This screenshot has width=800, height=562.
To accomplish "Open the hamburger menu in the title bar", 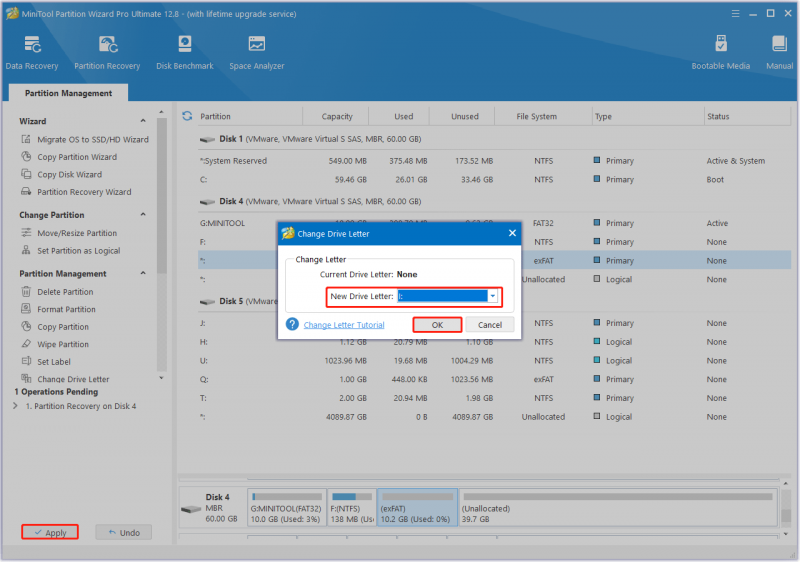I will point(735,14).
